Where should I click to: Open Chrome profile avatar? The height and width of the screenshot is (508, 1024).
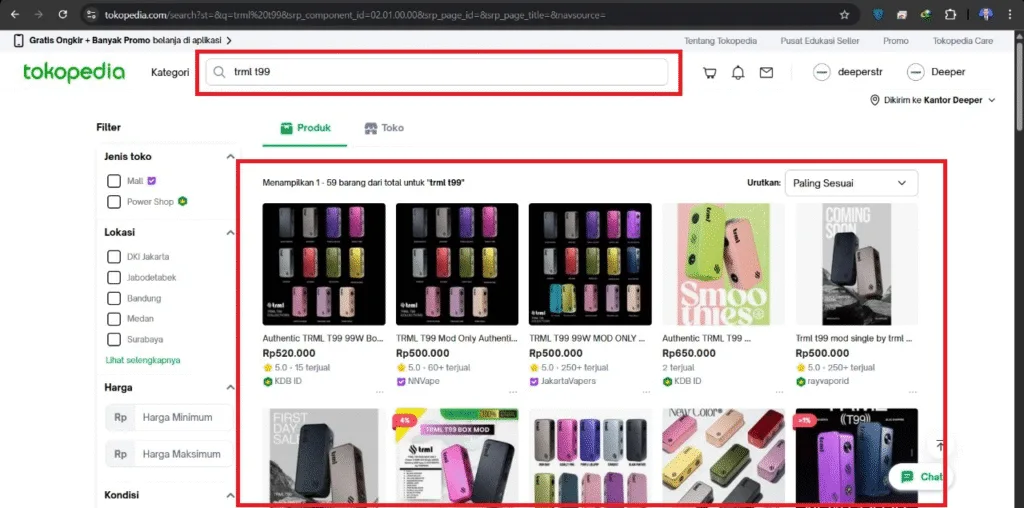pyautogui.click(x=986, y=14)
